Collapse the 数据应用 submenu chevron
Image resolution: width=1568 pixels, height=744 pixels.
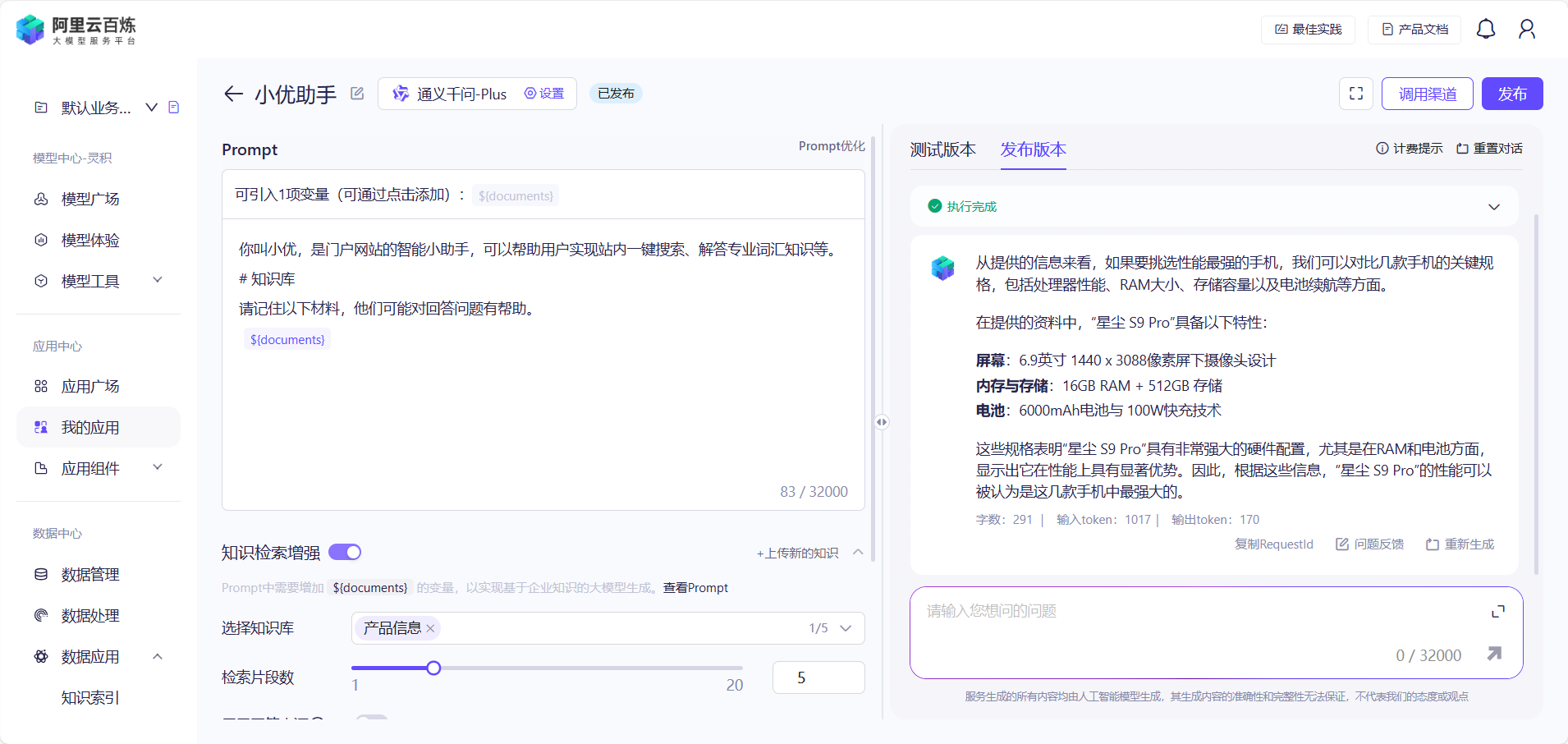158,656
